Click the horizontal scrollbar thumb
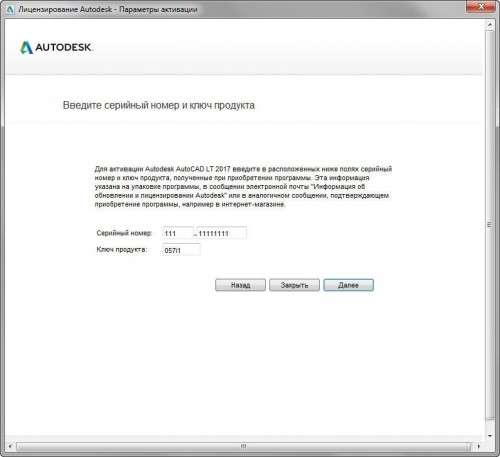 (x=243, y=446)
